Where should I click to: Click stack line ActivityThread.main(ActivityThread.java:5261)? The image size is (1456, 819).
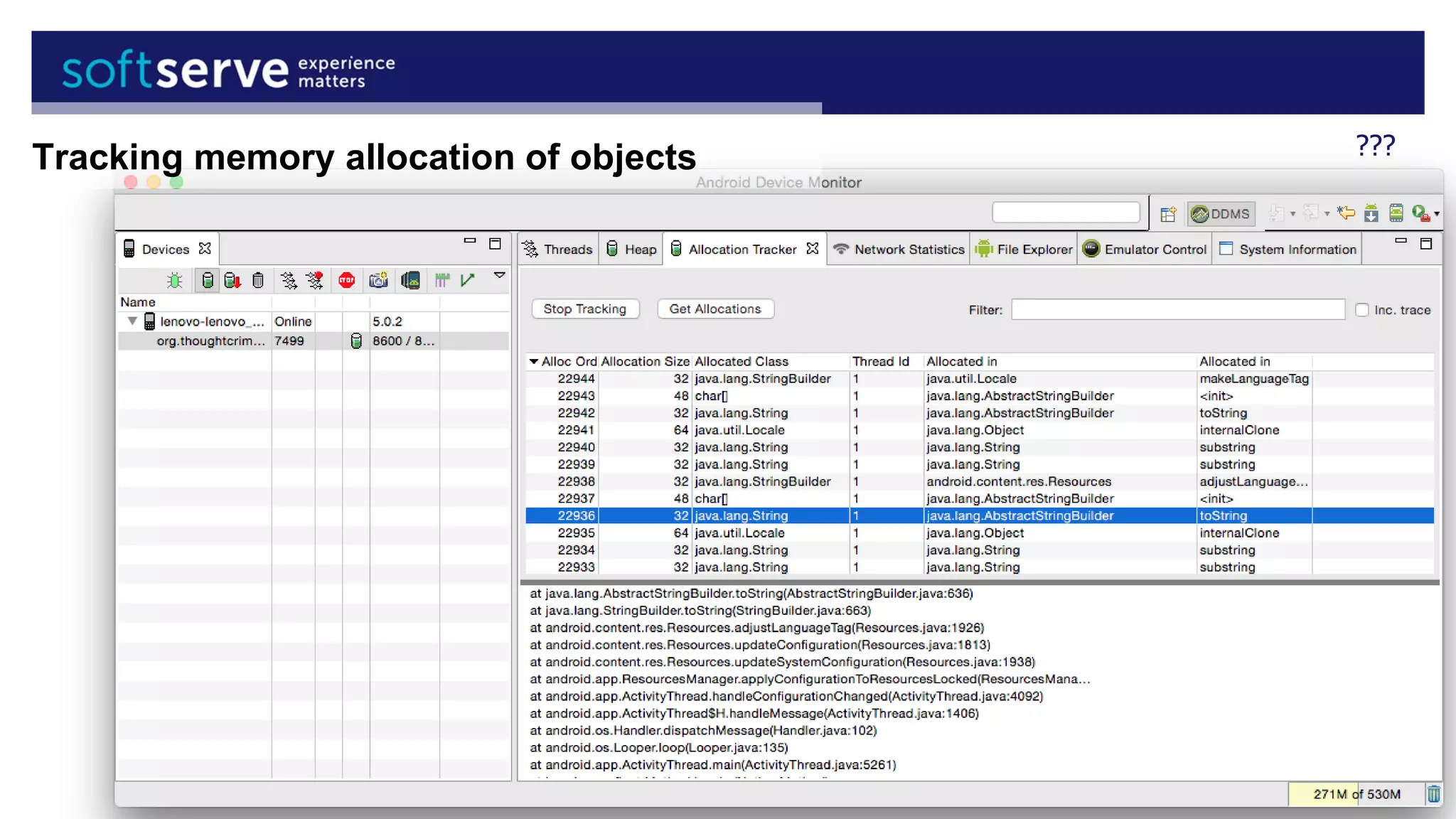(713, 765)
